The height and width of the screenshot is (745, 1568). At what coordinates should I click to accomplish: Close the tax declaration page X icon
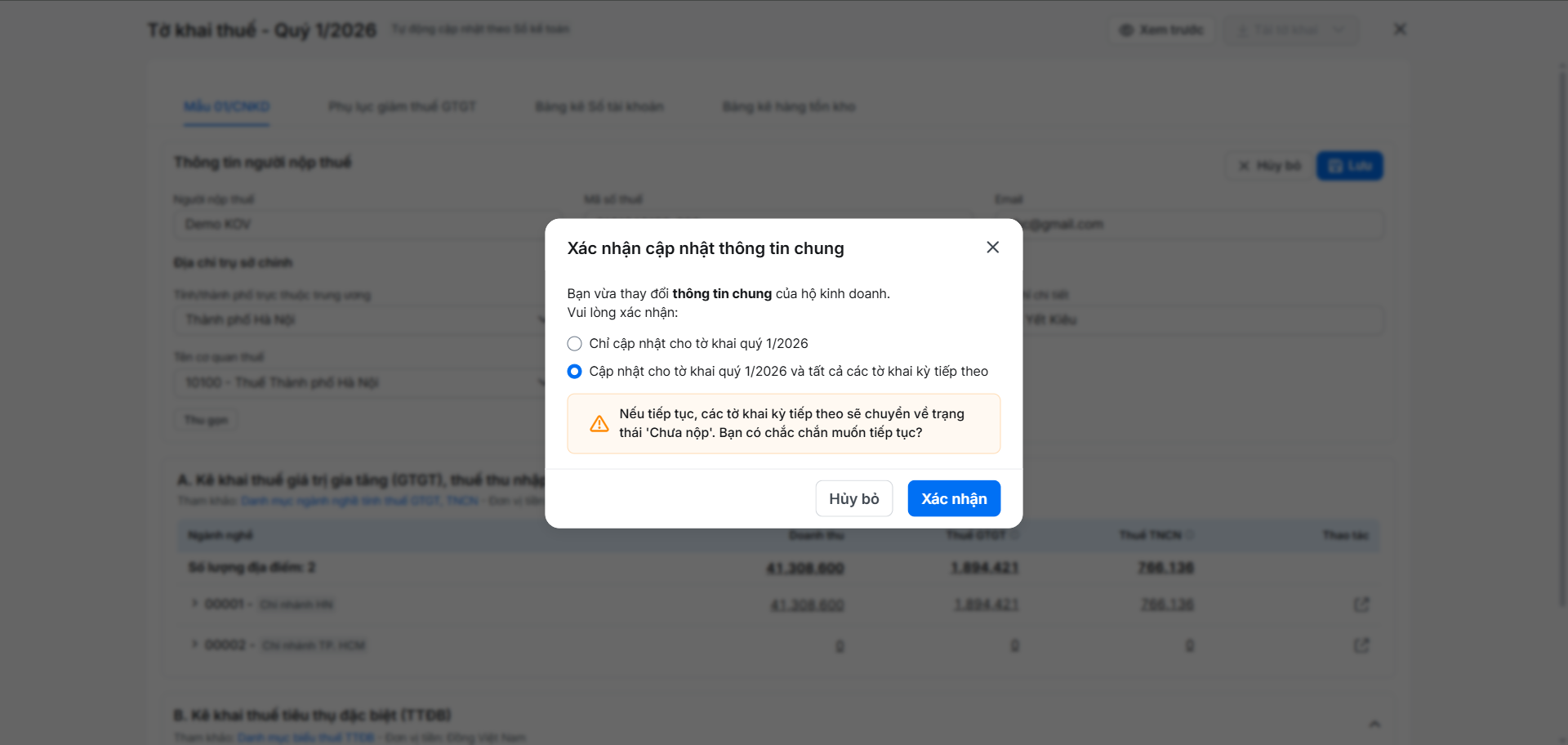pos(1400,29)
